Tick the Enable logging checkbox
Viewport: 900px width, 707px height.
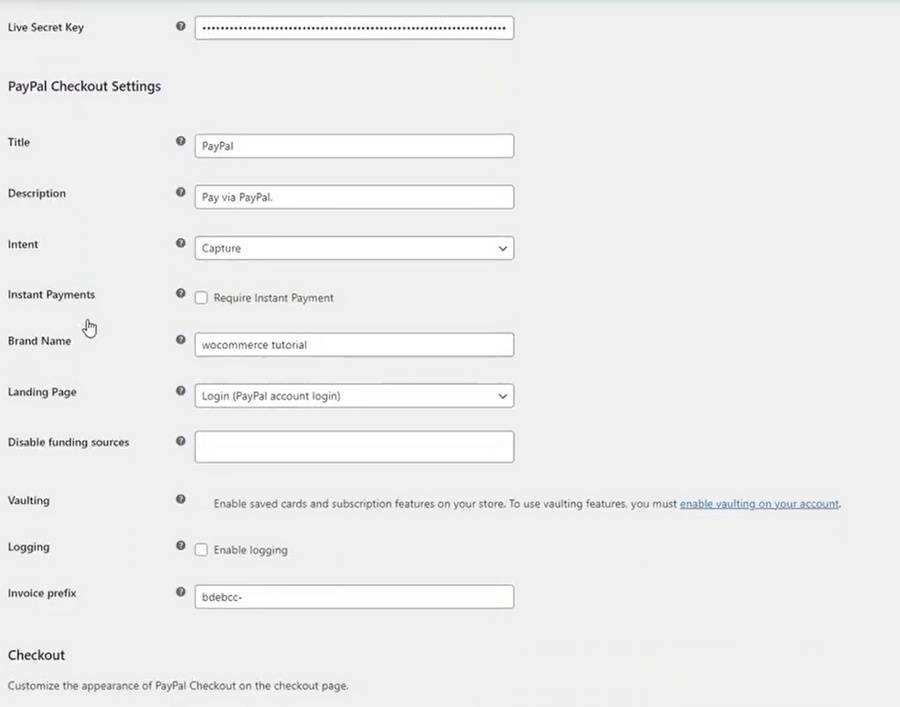pyautogui.click(x=201, y=550)
